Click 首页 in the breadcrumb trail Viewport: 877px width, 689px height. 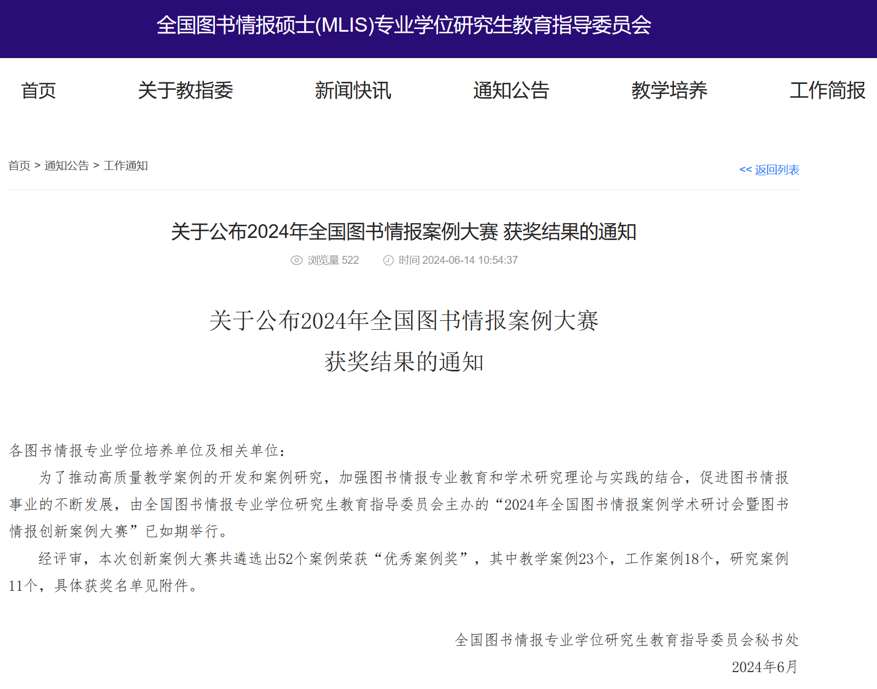click(x=19, y=166)
